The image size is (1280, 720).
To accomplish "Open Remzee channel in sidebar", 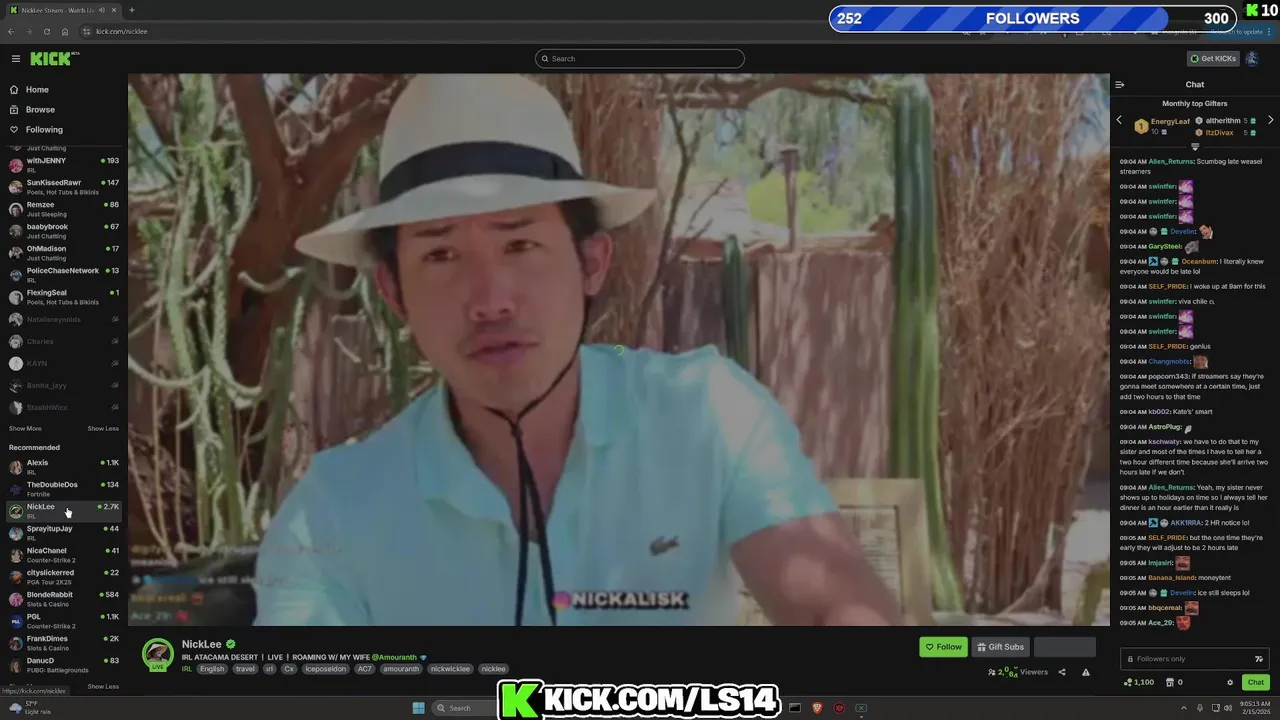I will coord(64,209).
